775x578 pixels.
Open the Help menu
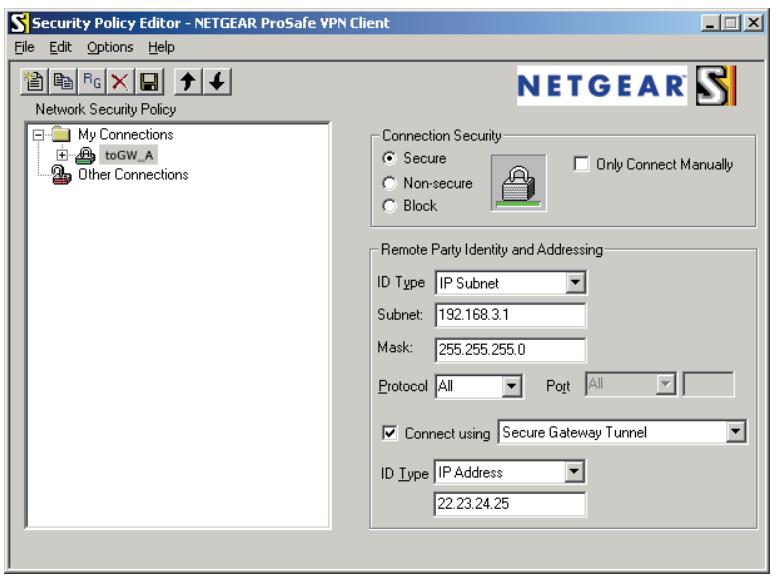161,47
